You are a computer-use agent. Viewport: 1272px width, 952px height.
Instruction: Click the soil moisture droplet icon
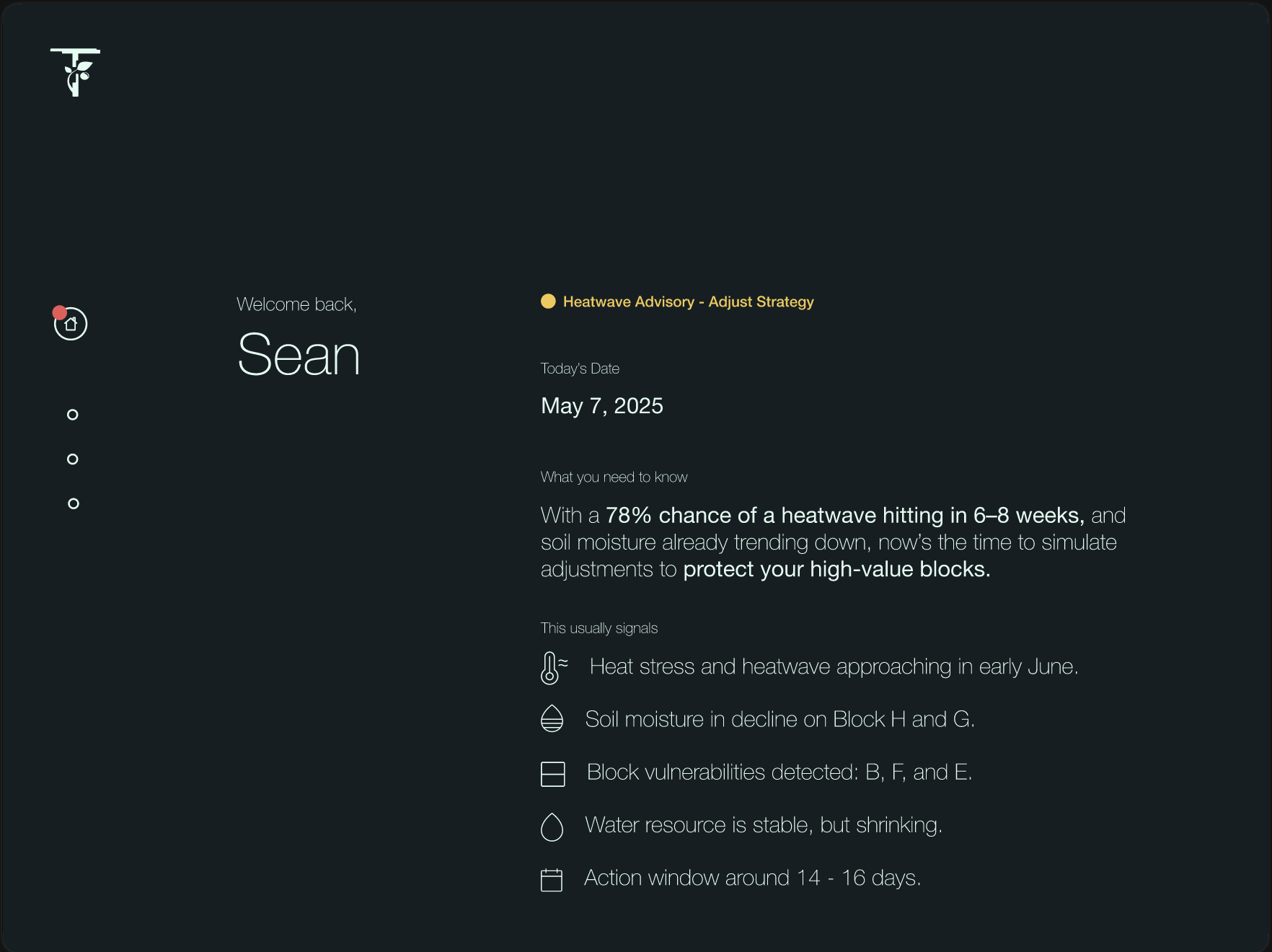tap(552, 719)
